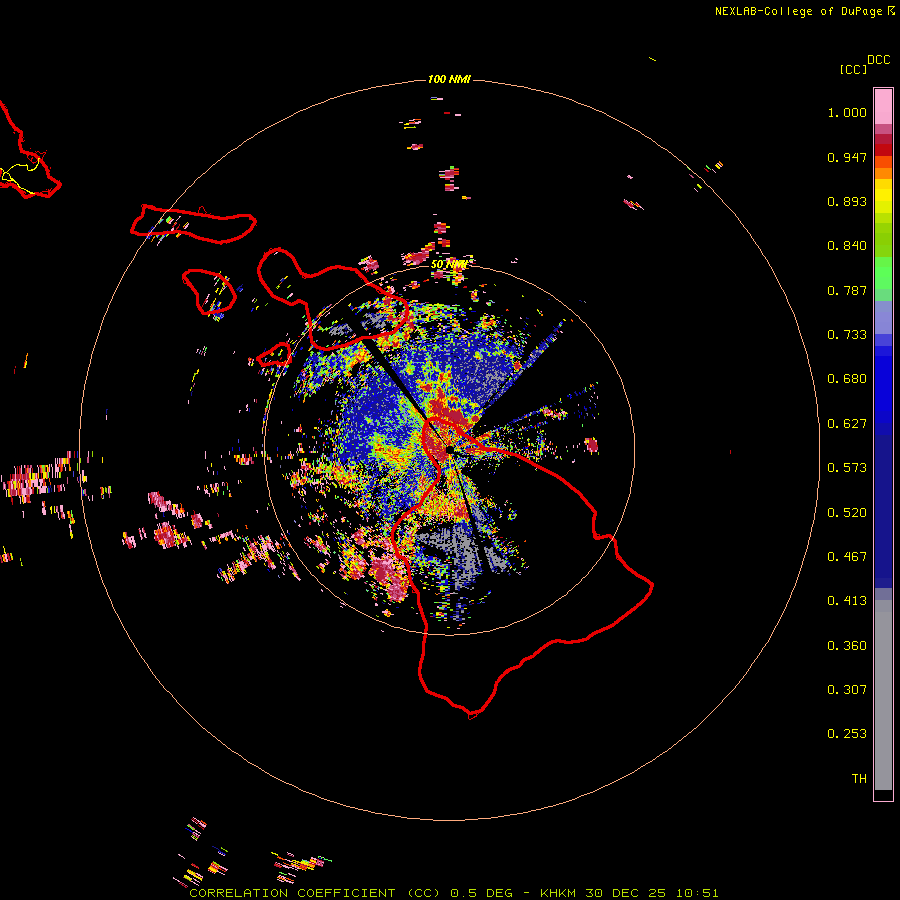Click the 0.467 color scale value
900x900 pixels.
847,557
